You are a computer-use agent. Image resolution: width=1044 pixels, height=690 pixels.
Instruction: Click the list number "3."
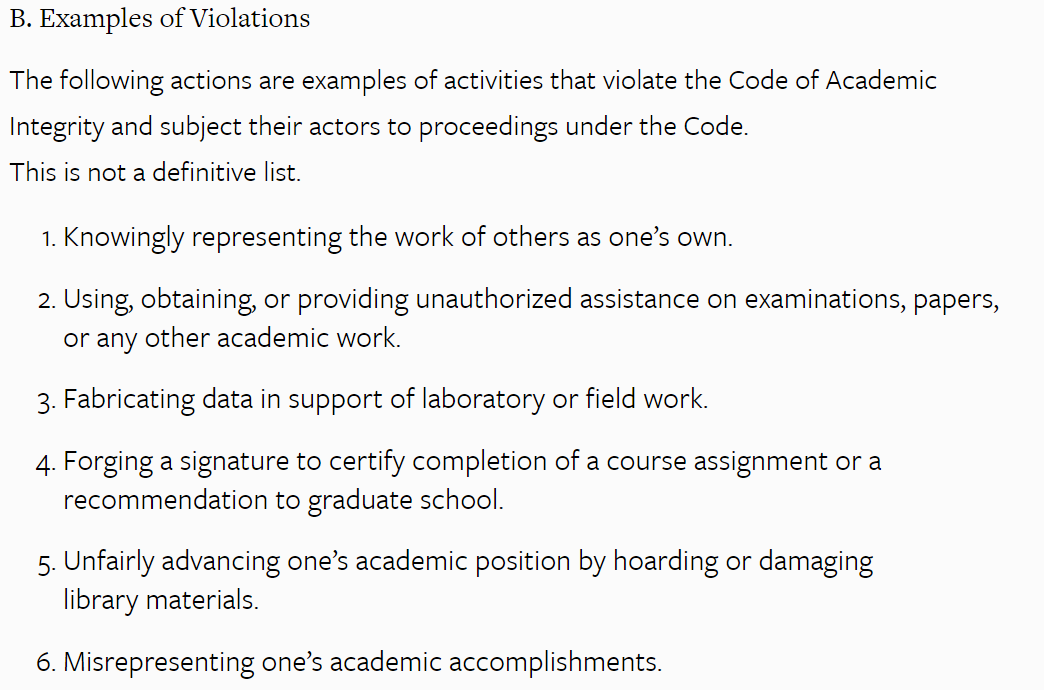[47, 402]
